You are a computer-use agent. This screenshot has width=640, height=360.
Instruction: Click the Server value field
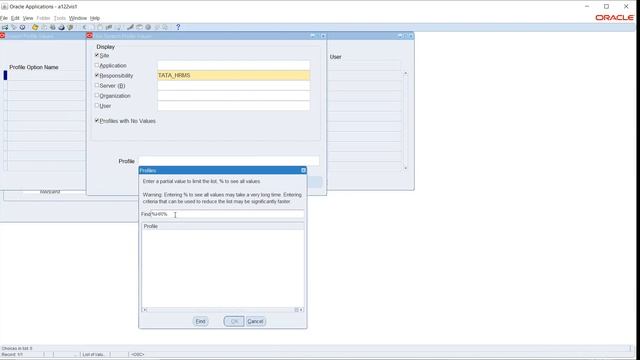click(x=233, y=86)
